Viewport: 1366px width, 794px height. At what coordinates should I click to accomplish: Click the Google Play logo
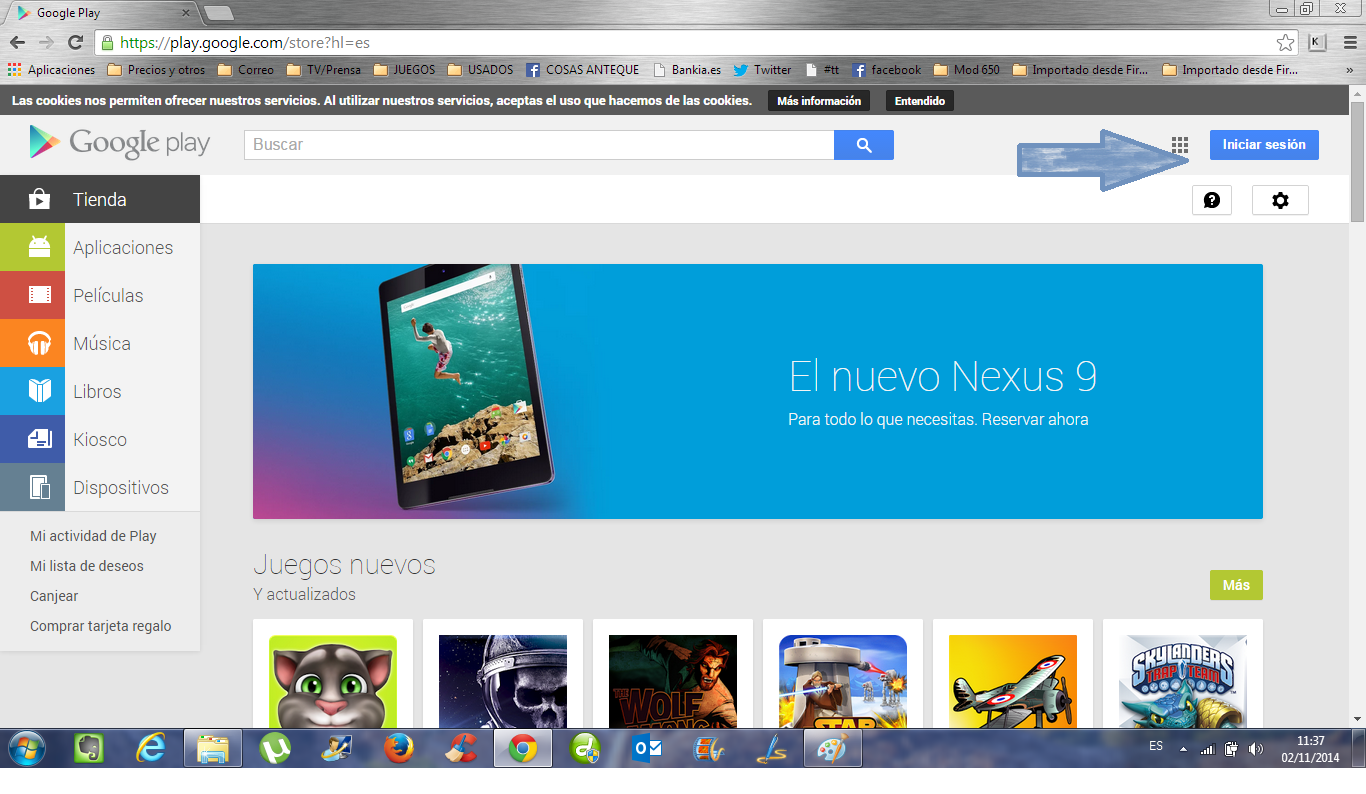pos(120,144)
